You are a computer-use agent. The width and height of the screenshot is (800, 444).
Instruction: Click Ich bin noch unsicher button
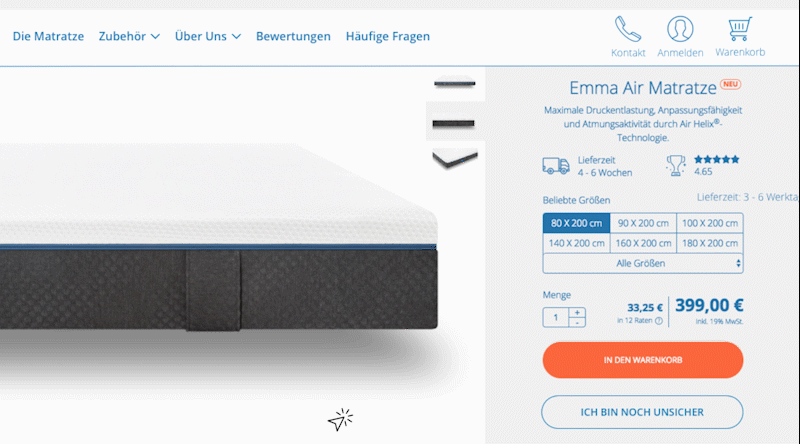642,412
